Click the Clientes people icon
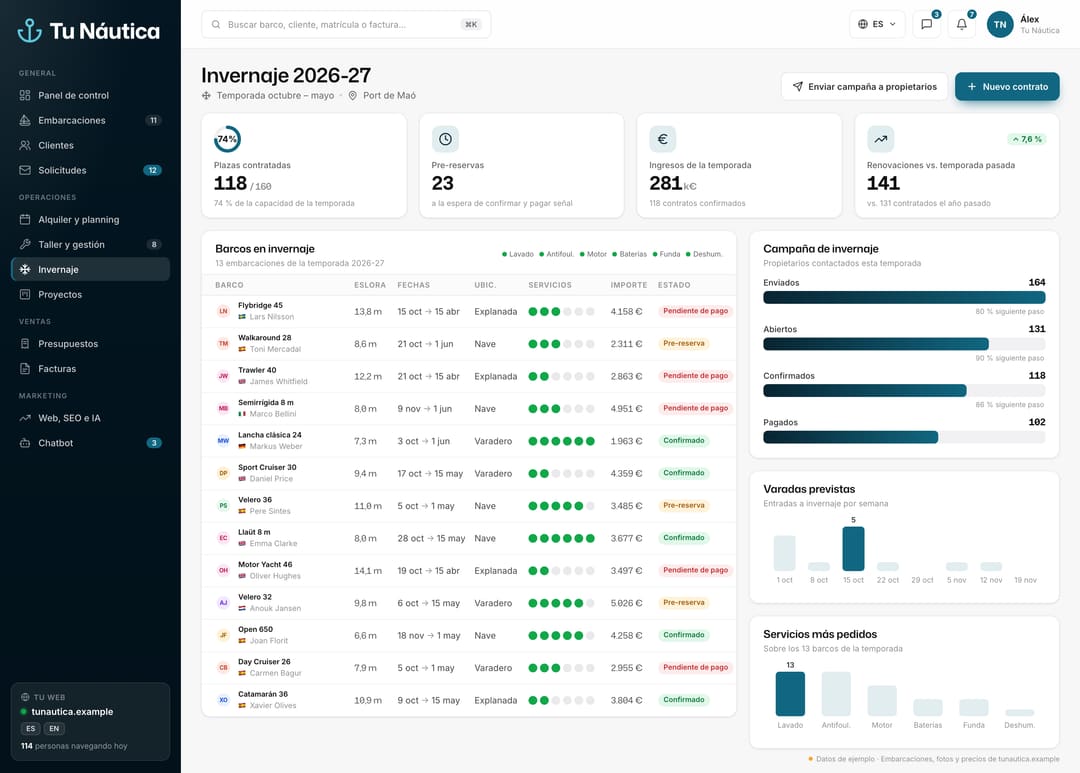1080x773 pixels. tap(25, 145)
